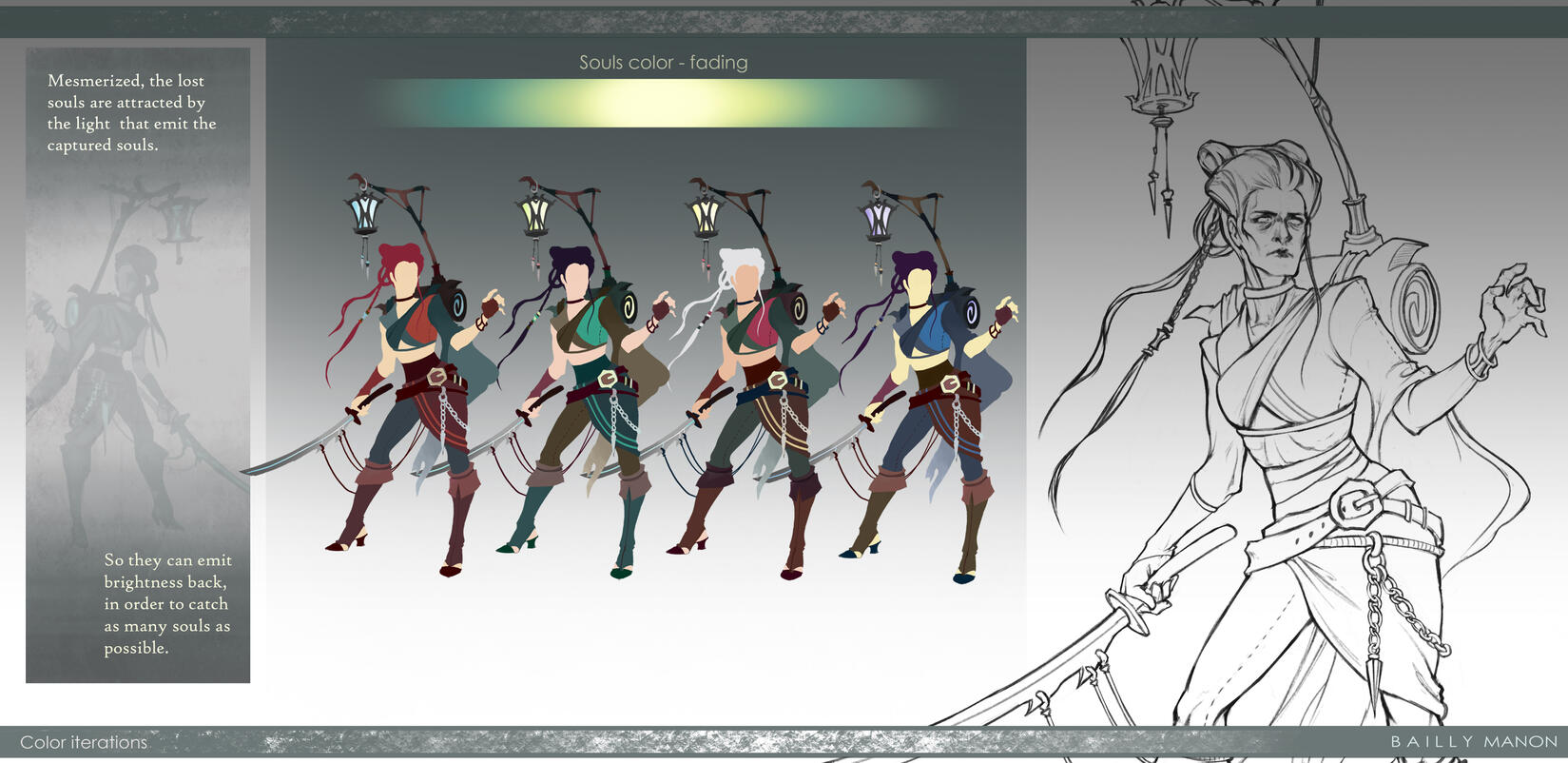
Task: Click the purple lantern above blue-outfit character
Action: [x=877, y=219]
